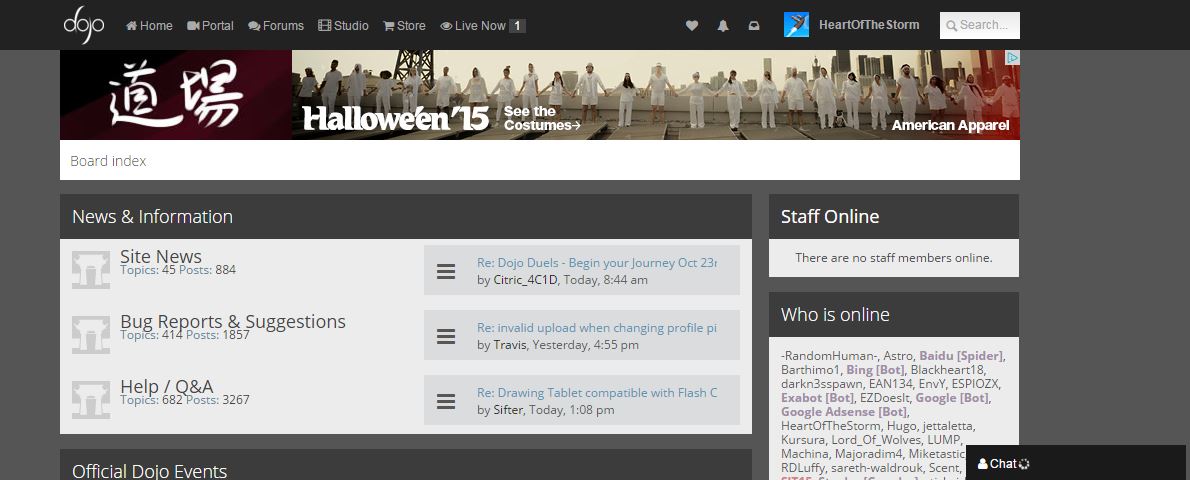Click Hugo in online list
The image size is (1190, 480).
(x=902, y=426)
